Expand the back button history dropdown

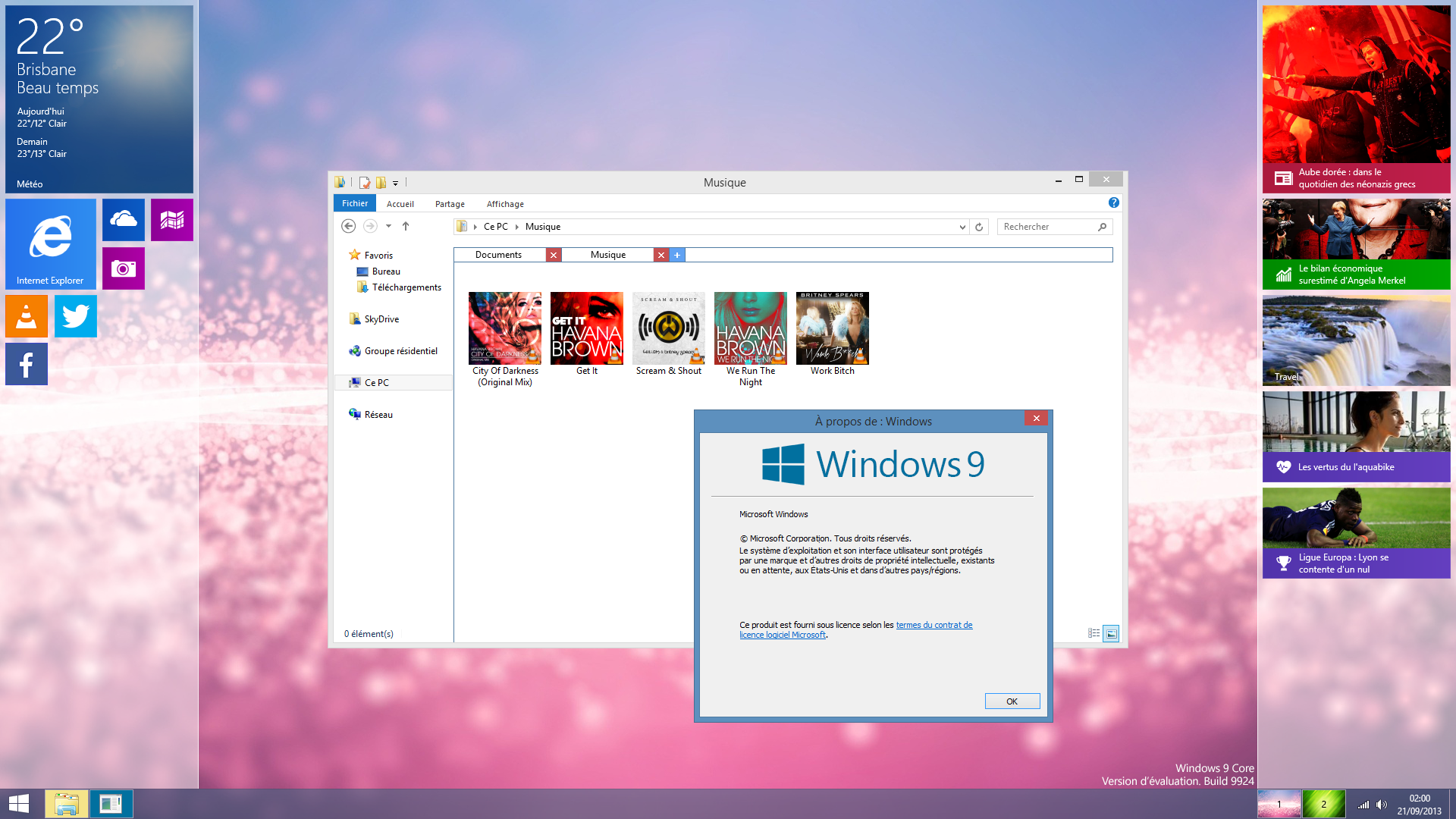pyautogui.click(x=388, y=226)
